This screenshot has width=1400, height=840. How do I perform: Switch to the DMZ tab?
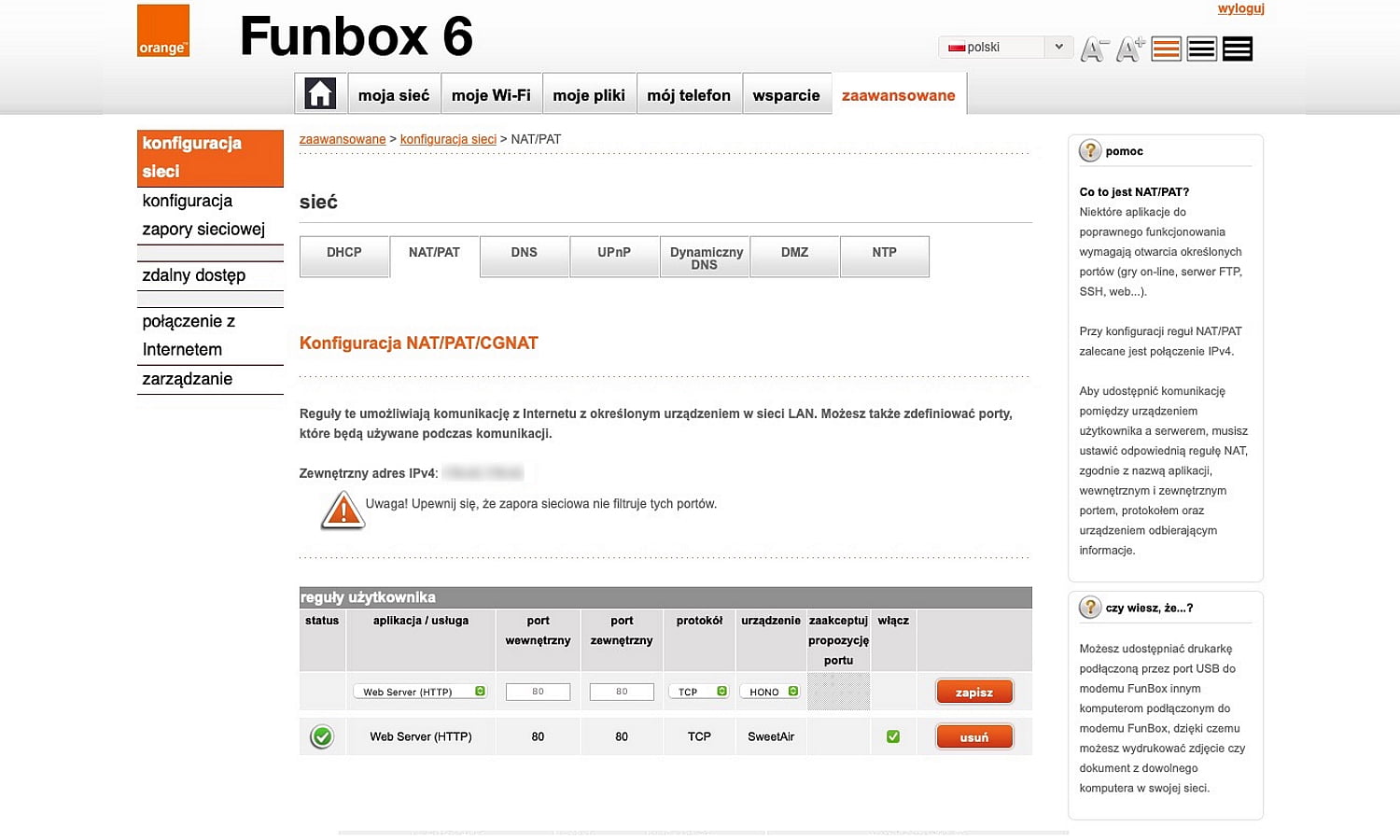[794, 256]
